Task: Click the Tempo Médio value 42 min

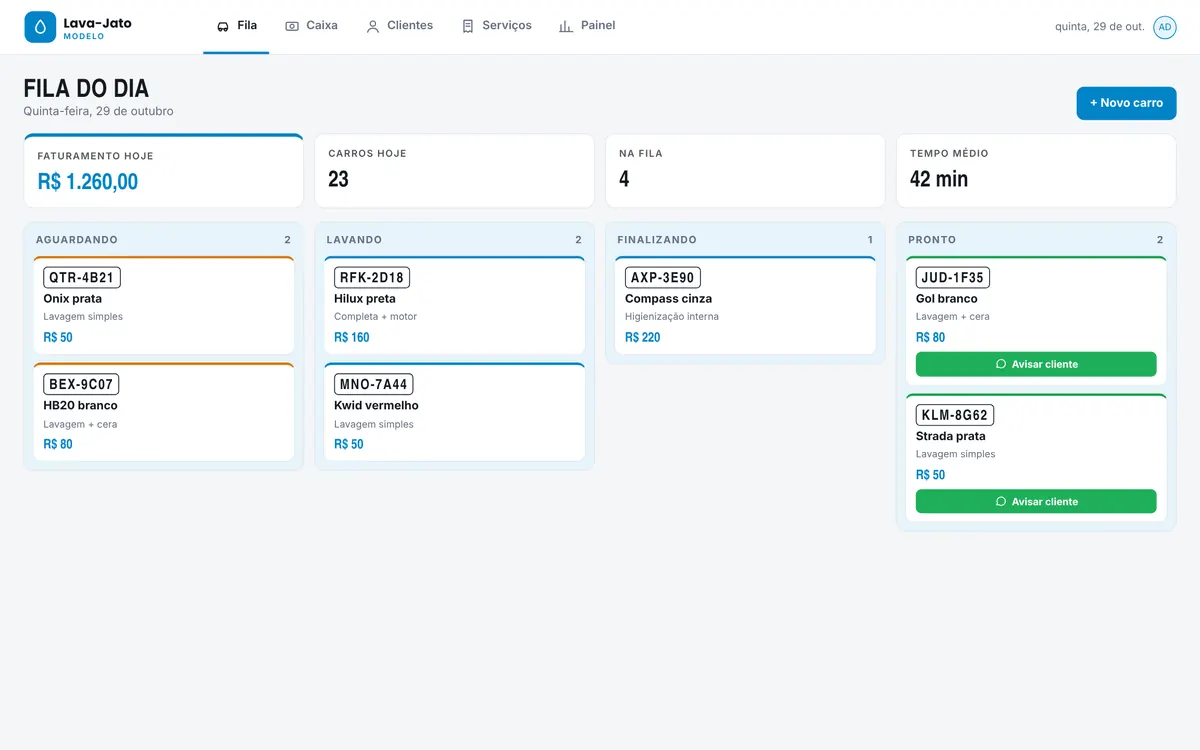Action: (939, 179)
